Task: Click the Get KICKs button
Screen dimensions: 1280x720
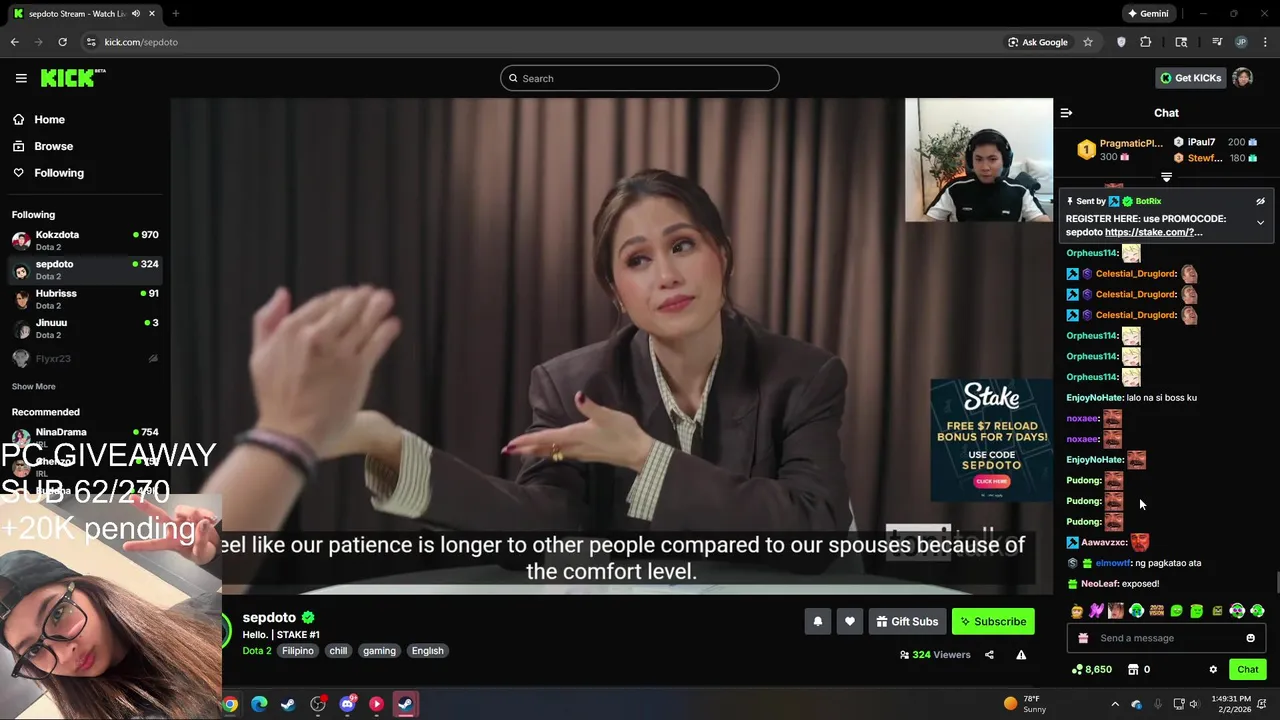Action: [1190, 78]
